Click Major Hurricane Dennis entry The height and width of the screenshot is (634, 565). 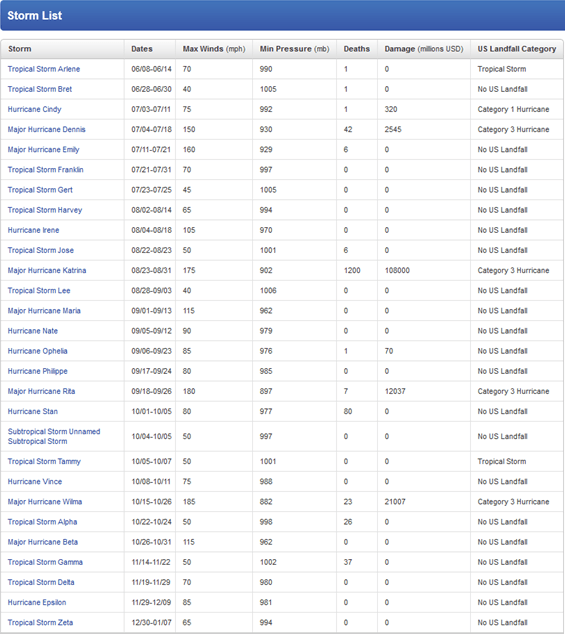tap(47, 129)
